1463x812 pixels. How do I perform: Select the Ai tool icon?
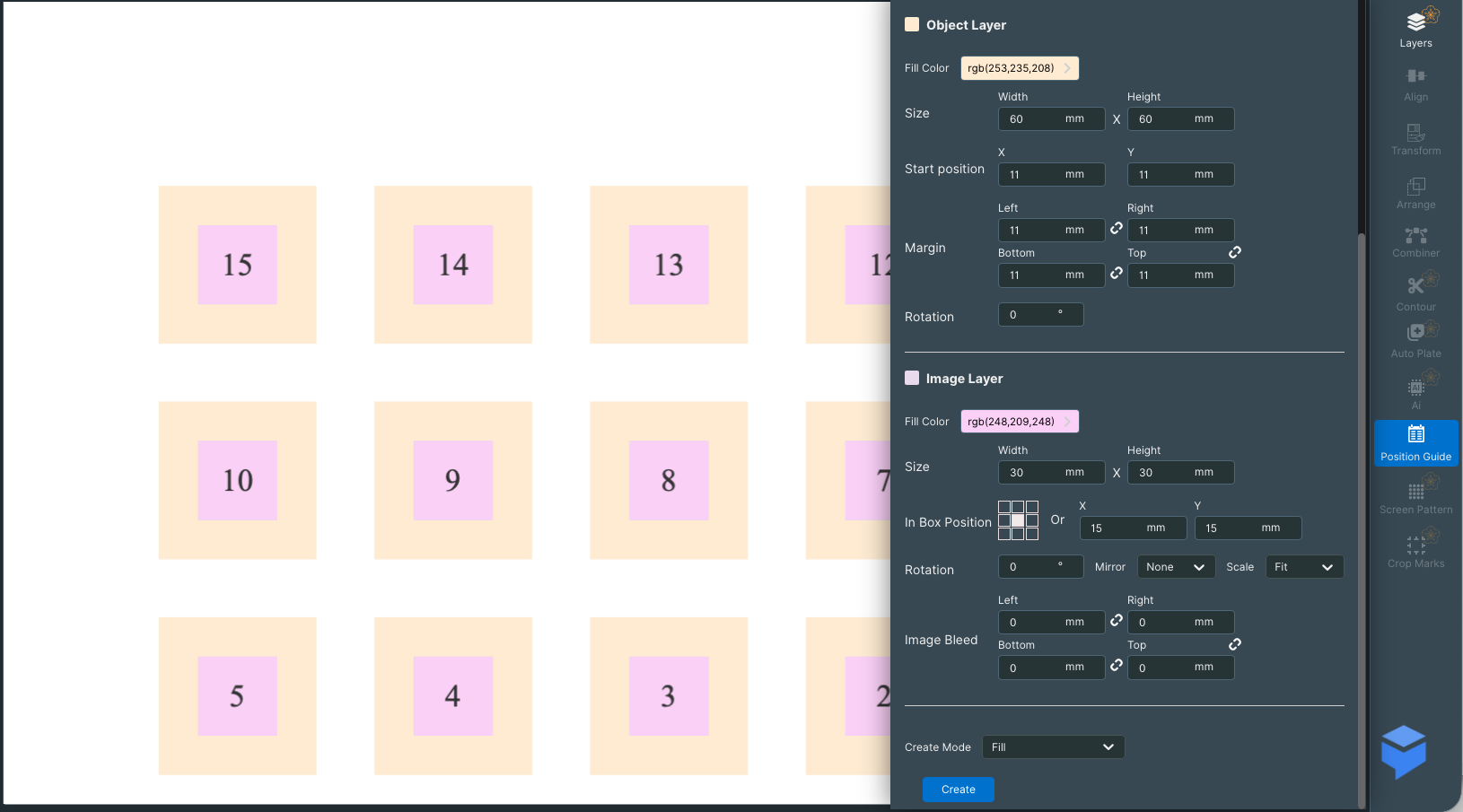point(1415,388)
